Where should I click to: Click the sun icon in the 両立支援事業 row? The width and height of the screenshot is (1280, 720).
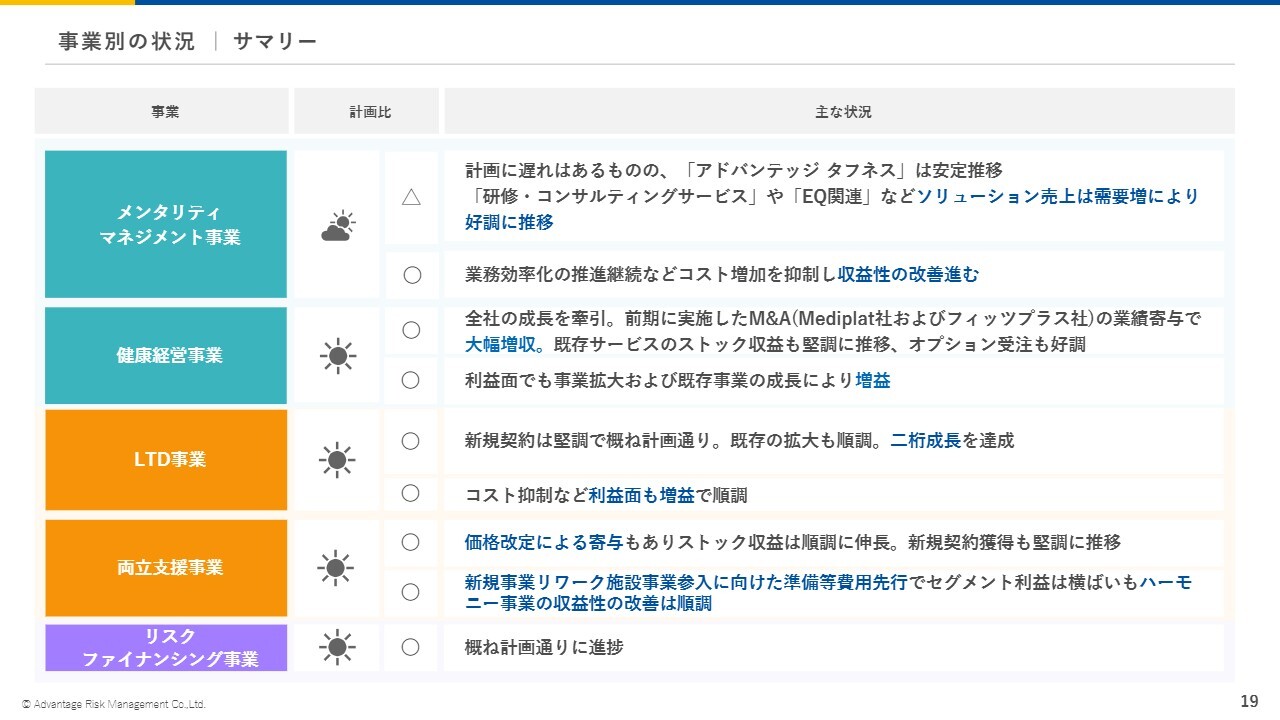click(337, 568)
